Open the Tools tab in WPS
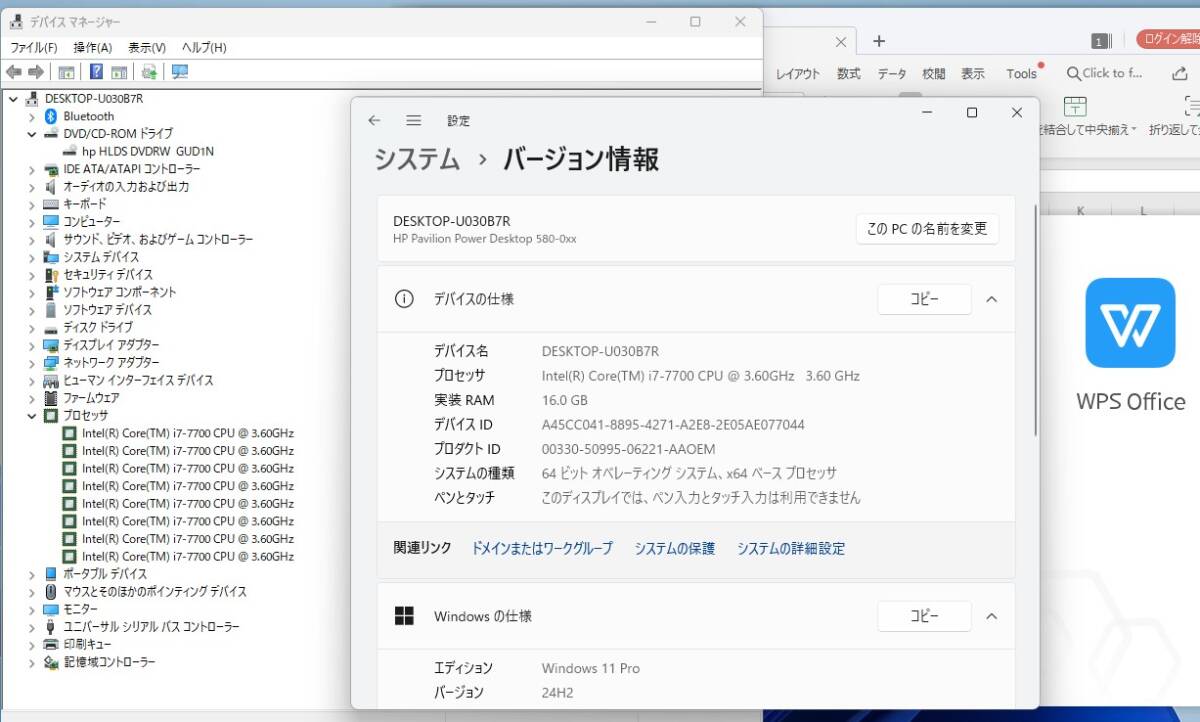The height and width of the screenshot is (722, 1200). (x=1022, y=74)
